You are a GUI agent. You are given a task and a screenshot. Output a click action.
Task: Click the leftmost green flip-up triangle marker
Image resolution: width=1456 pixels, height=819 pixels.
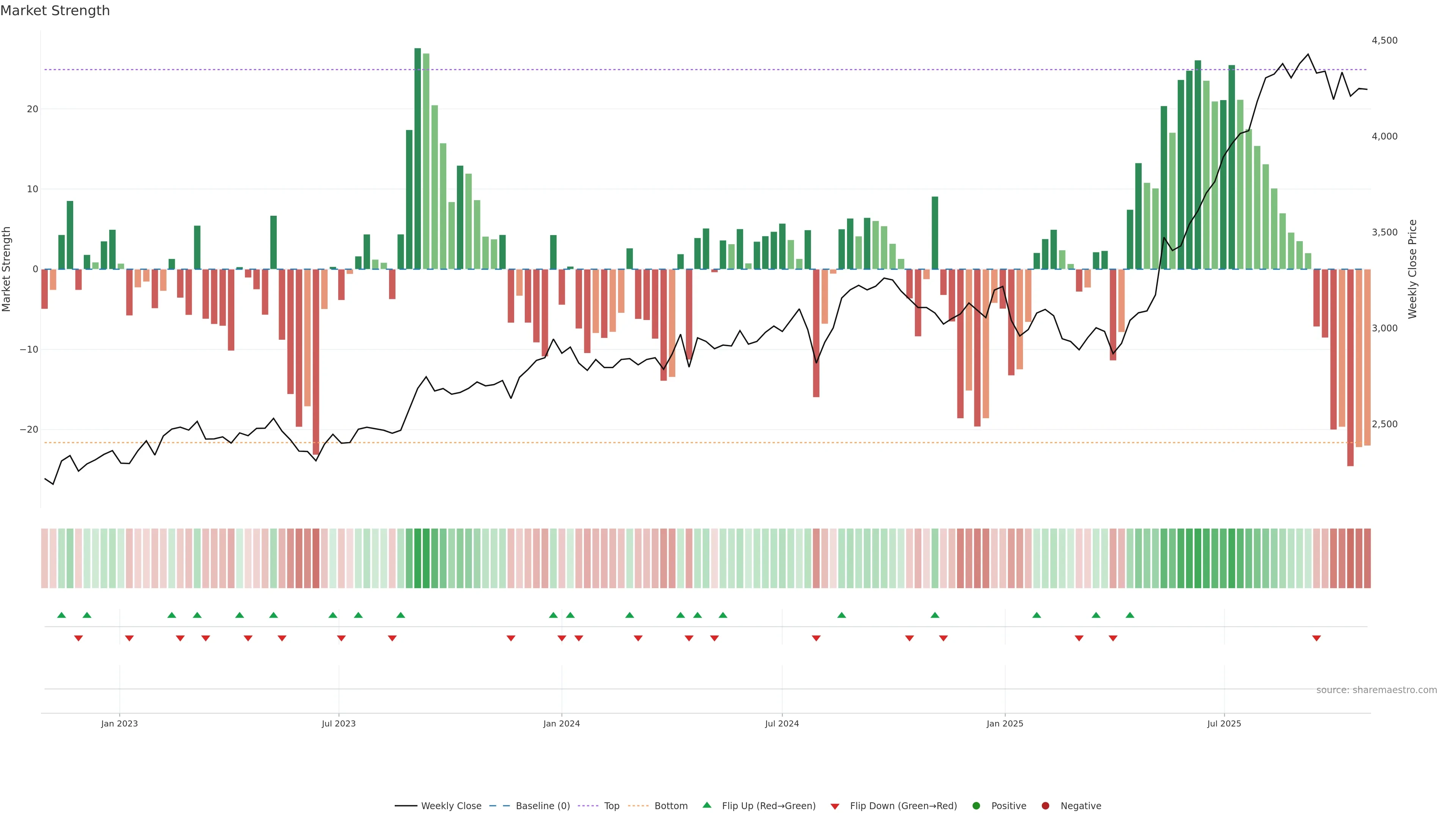coord(61,615)
